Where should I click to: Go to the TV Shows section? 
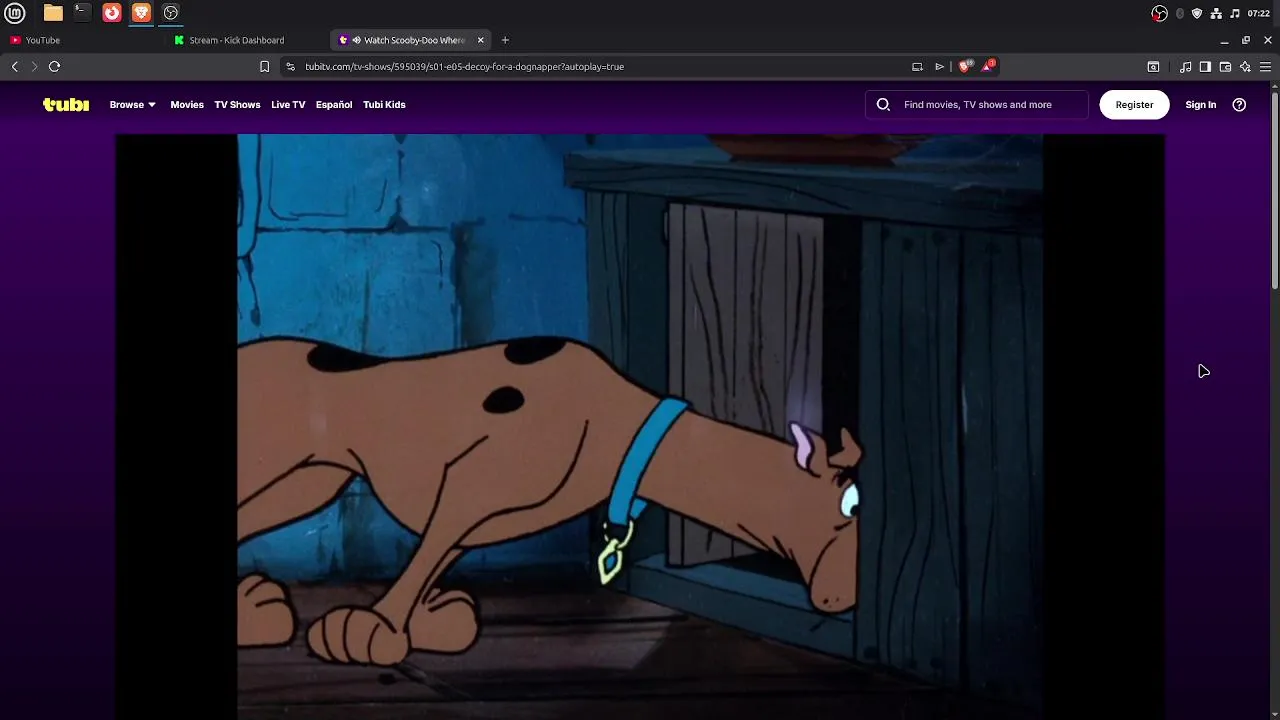point(237,104)
